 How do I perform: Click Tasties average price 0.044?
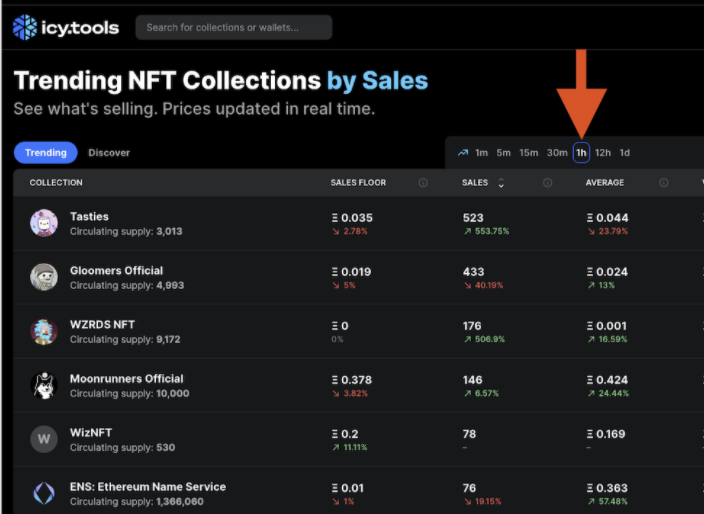pyautogui.click(x=607, y=218)
